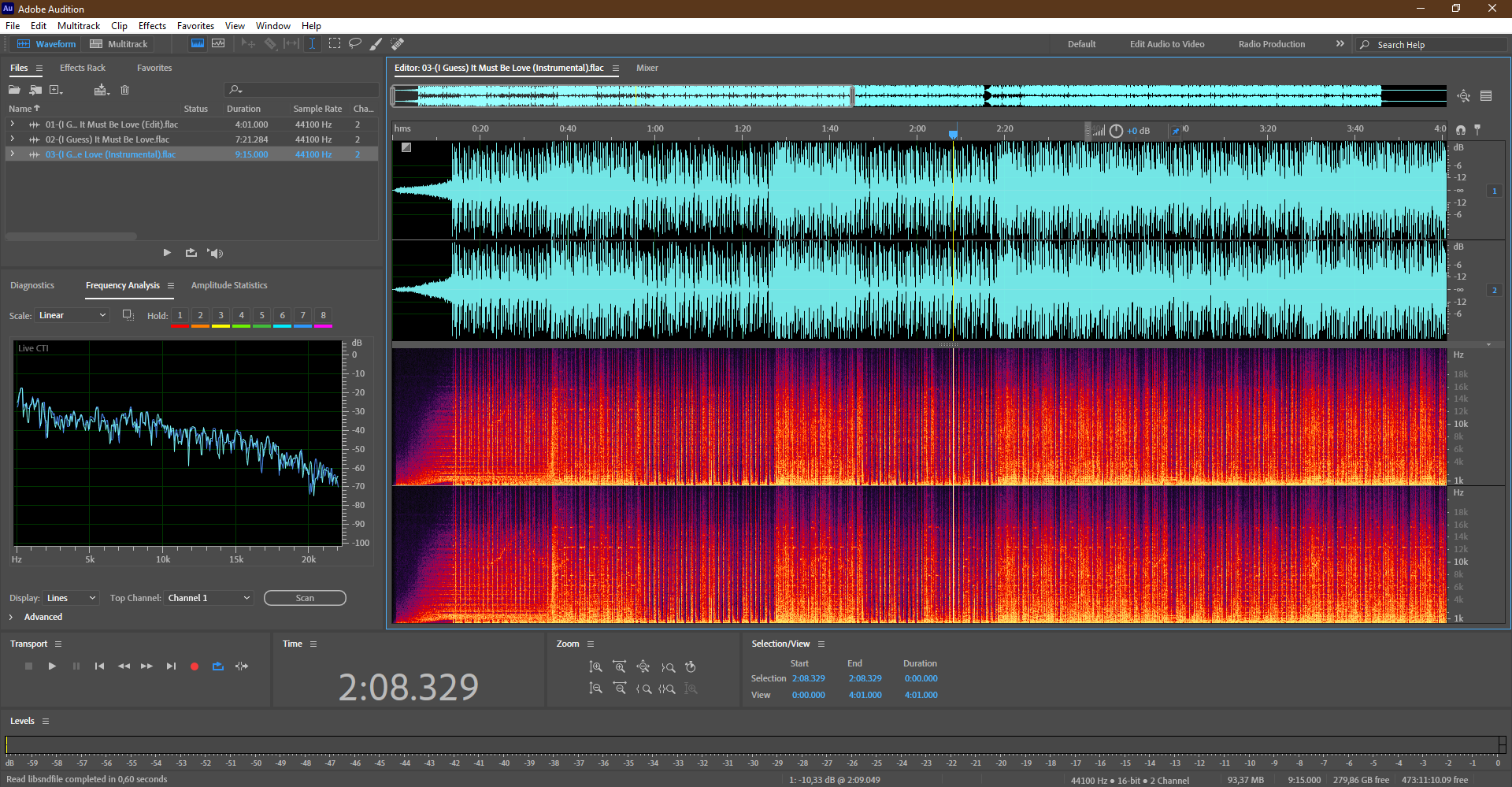Select the Radio Production workspace
Image resolution: width=1512 pixels, height=787 pixels.
pos(1271,44)
